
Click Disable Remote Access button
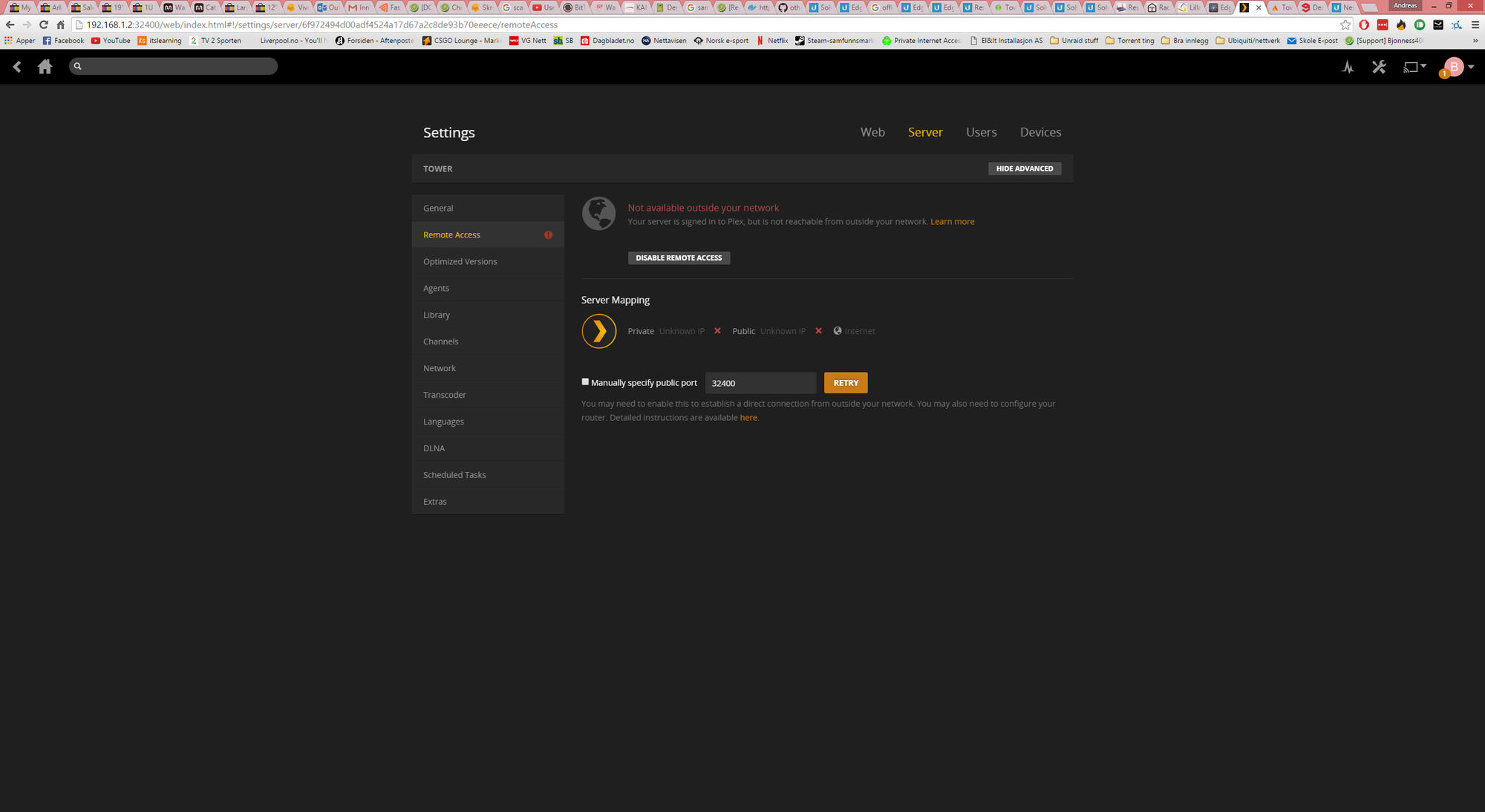[x=679, y=258]
